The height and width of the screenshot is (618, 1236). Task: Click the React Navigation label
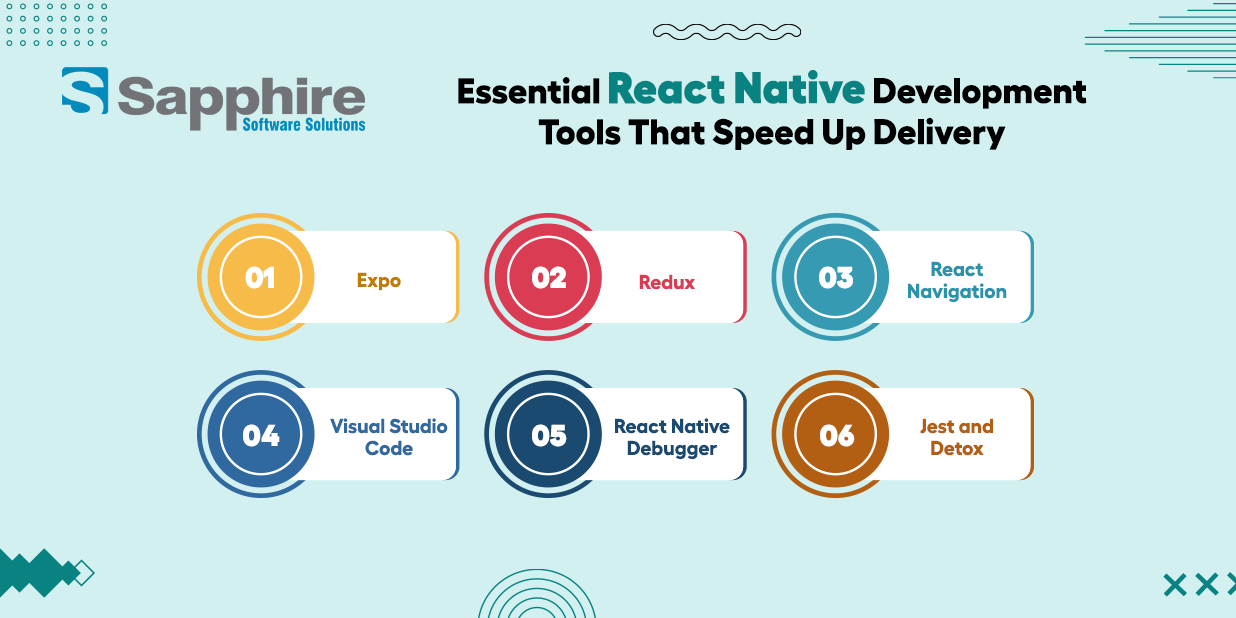coord(957,281)
